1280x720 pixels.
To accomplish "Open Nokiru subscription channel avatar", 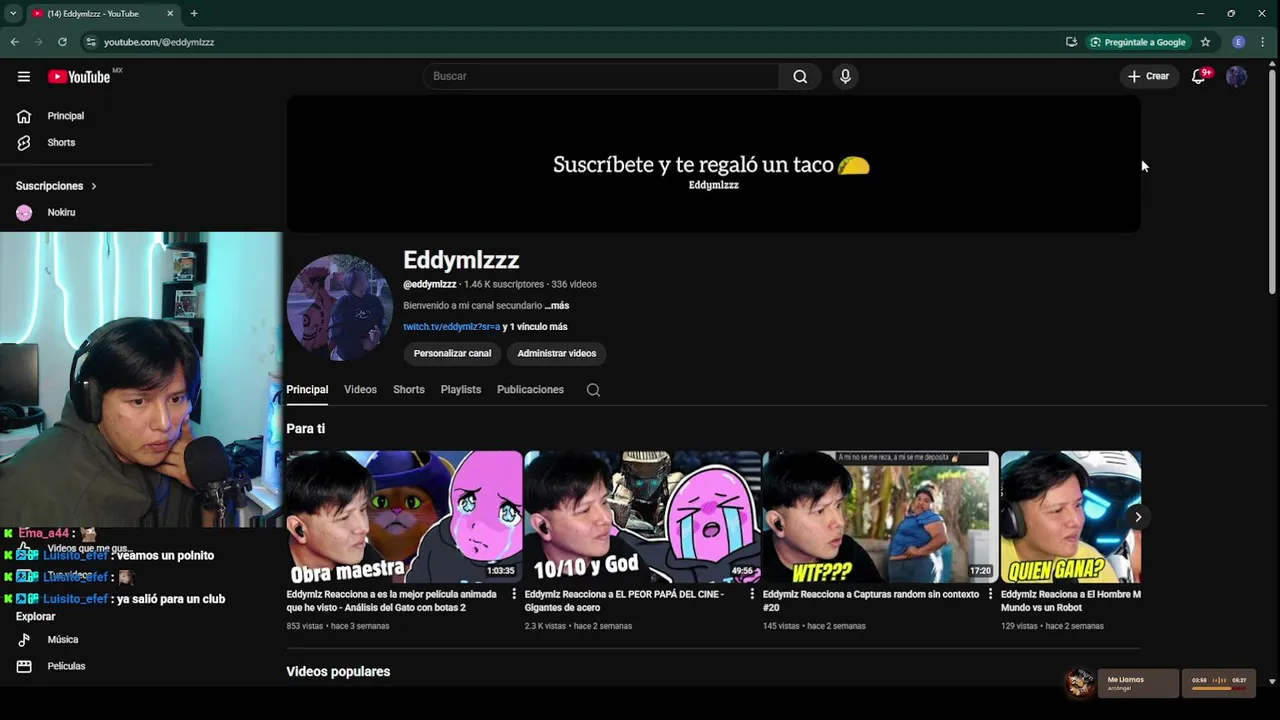I will (24, 212).
